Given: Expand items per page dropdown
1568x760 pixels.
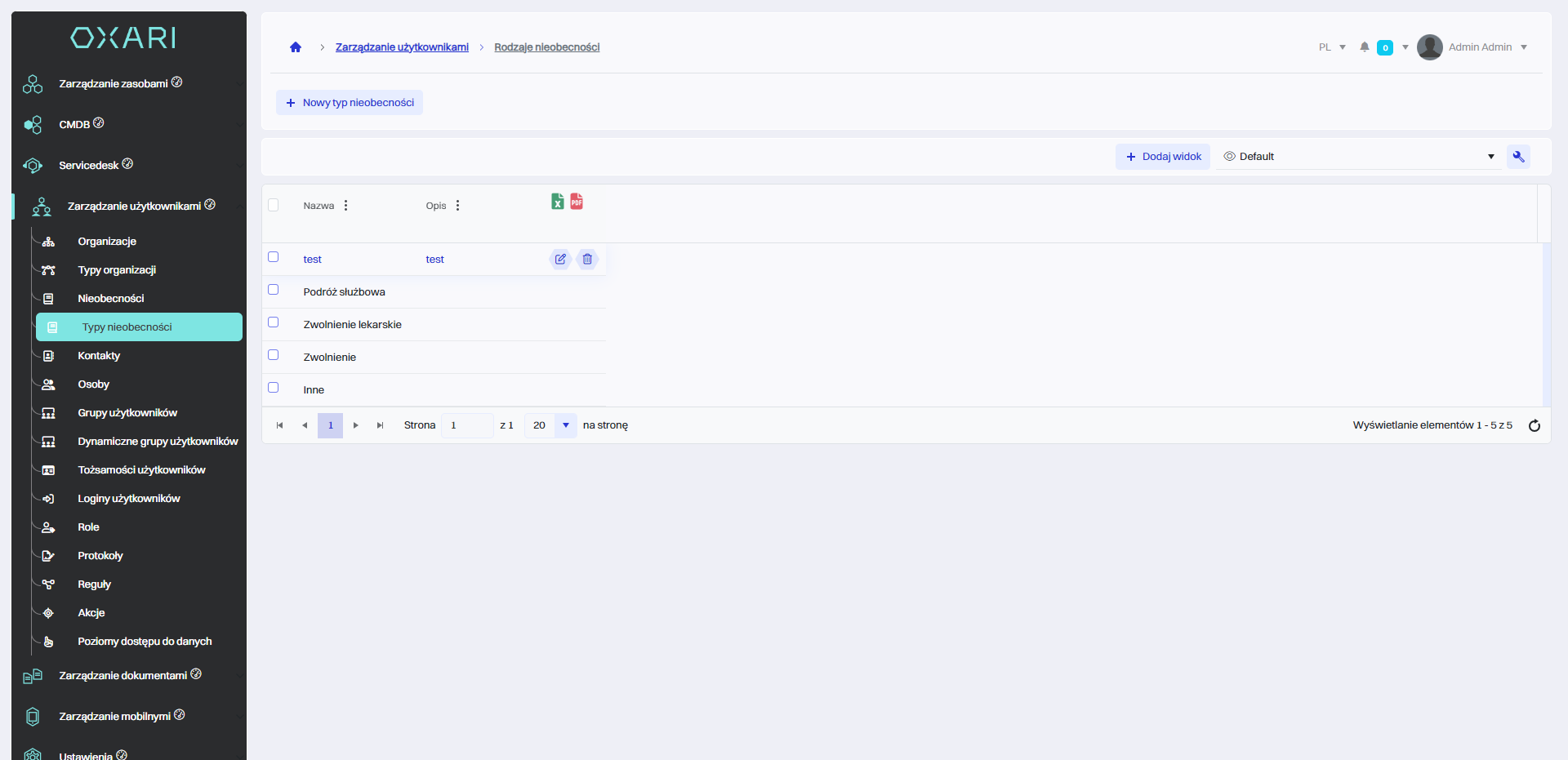Looking at the screenshot, I should (565, 425).
